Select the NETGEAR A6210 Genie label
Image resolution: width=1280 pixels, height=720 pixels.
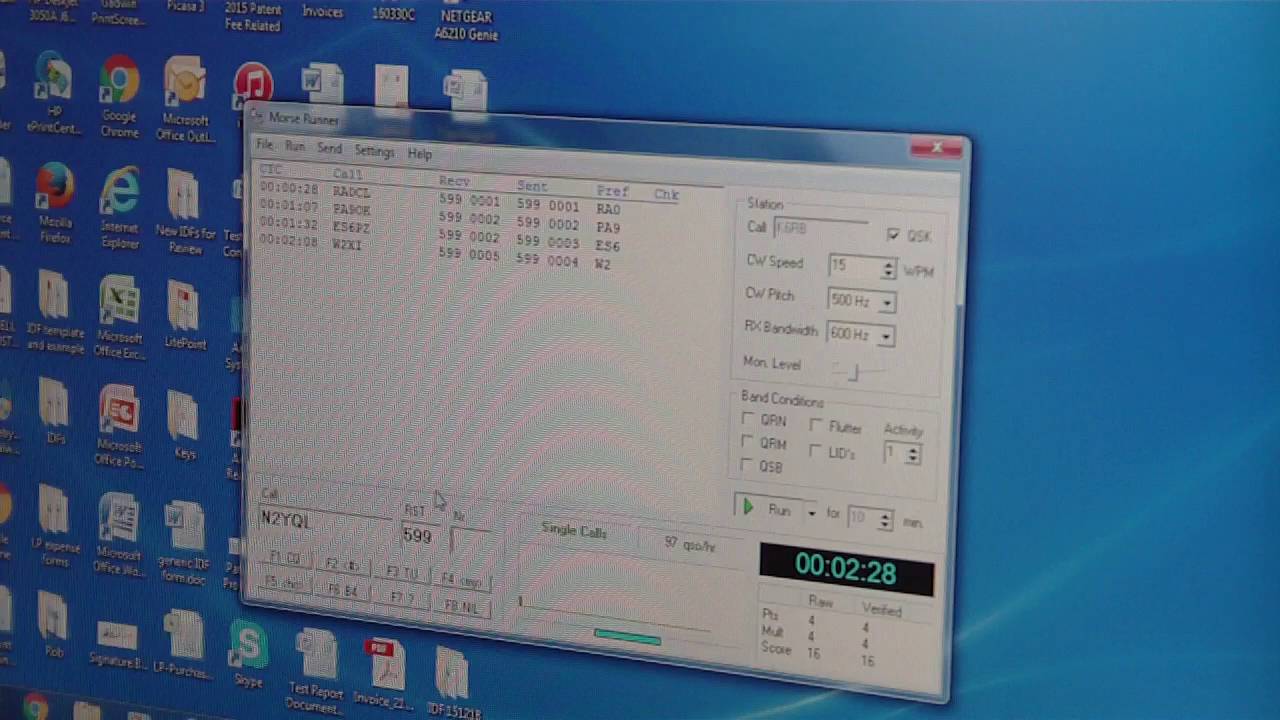point(466,26)
